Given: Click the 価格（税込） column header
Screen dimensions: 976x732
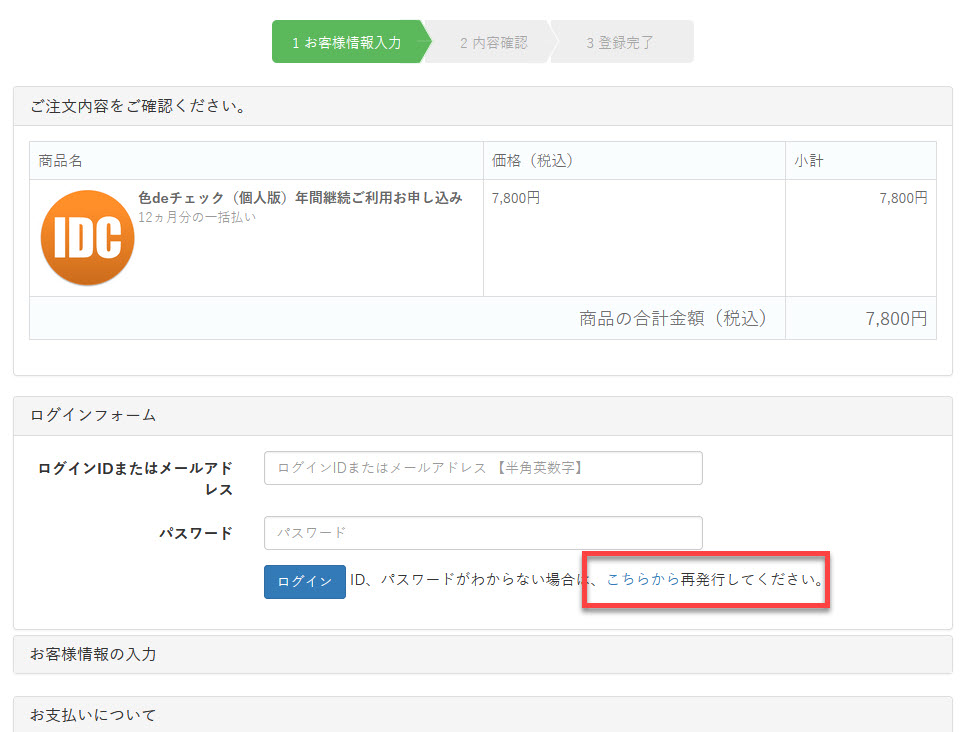Looking at the screenshot, I should click(x=532, y=161).
